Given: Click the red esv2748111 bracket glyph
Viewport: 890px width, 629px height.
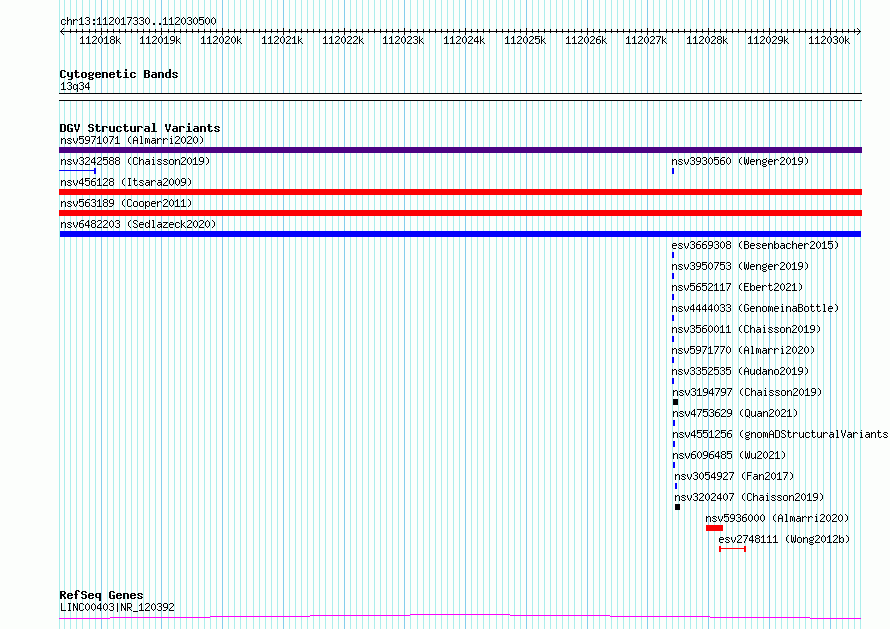Looking at the screenshot, I should click(x=732, y=549).
